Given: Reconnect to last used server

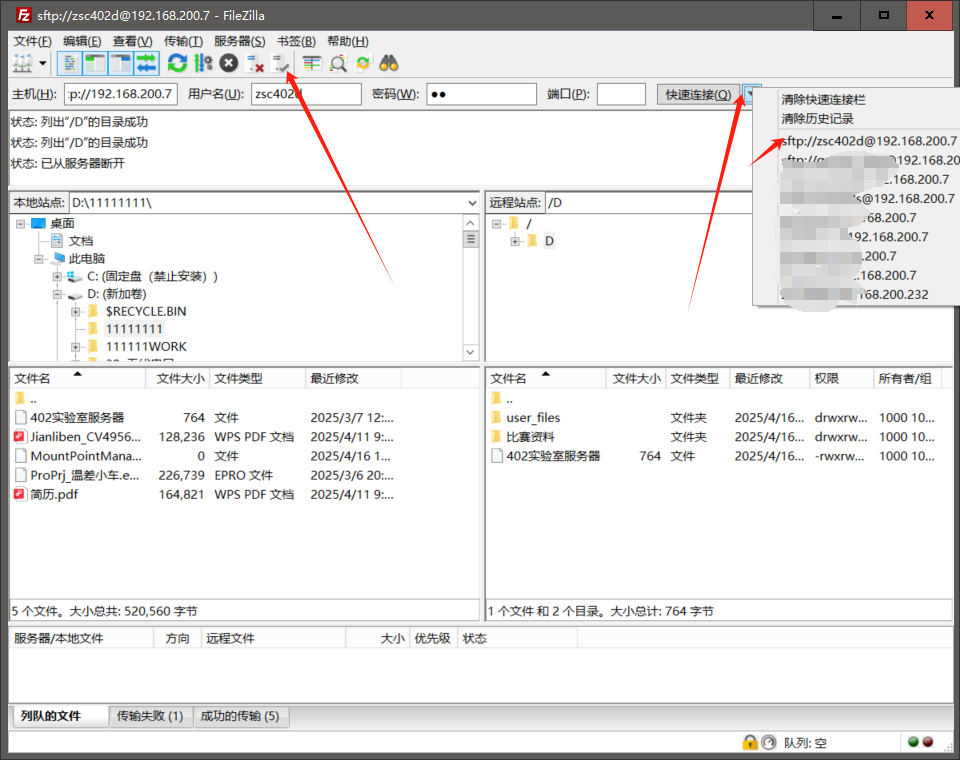Looking at the screenshot, I should pos(281,63).
